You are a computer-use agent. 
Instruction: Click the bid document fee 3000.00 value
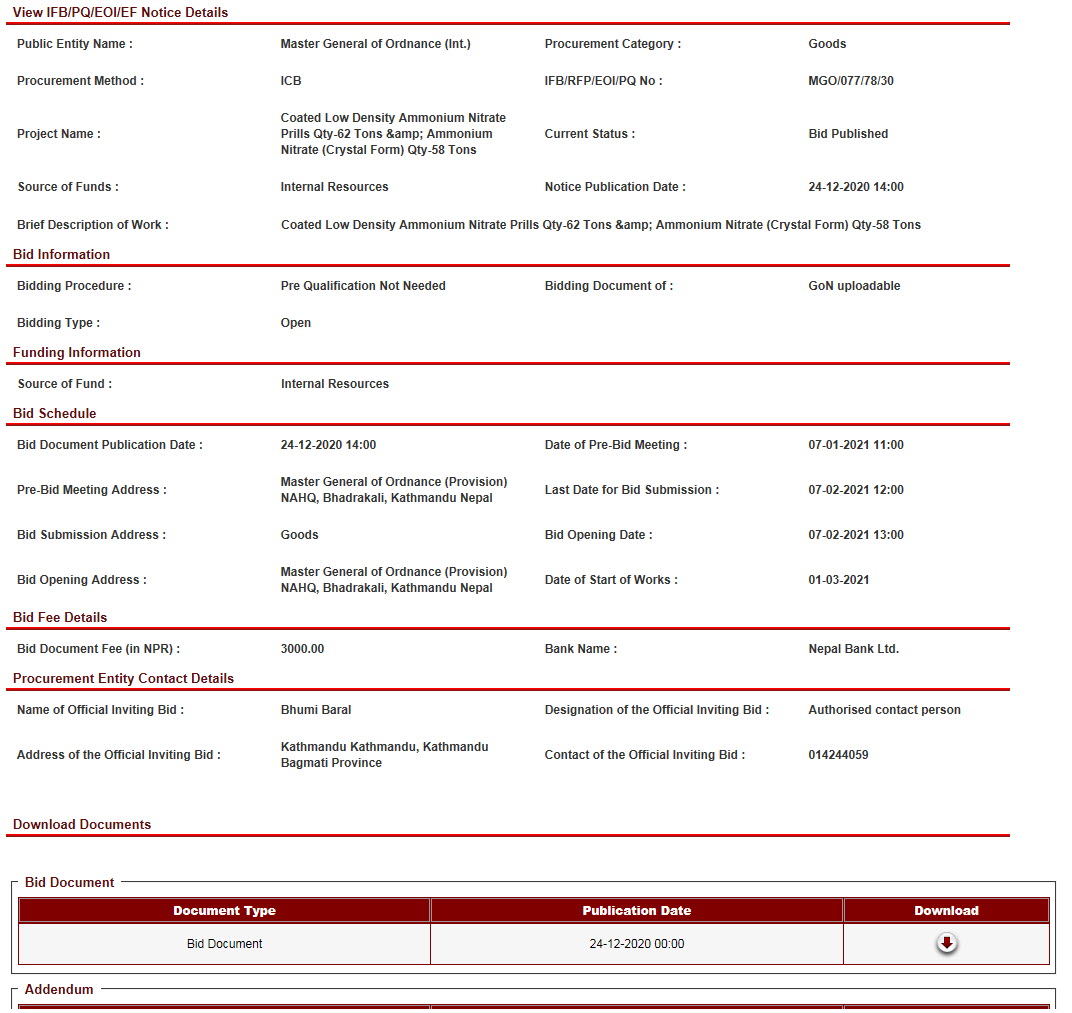tap(302, 649)
